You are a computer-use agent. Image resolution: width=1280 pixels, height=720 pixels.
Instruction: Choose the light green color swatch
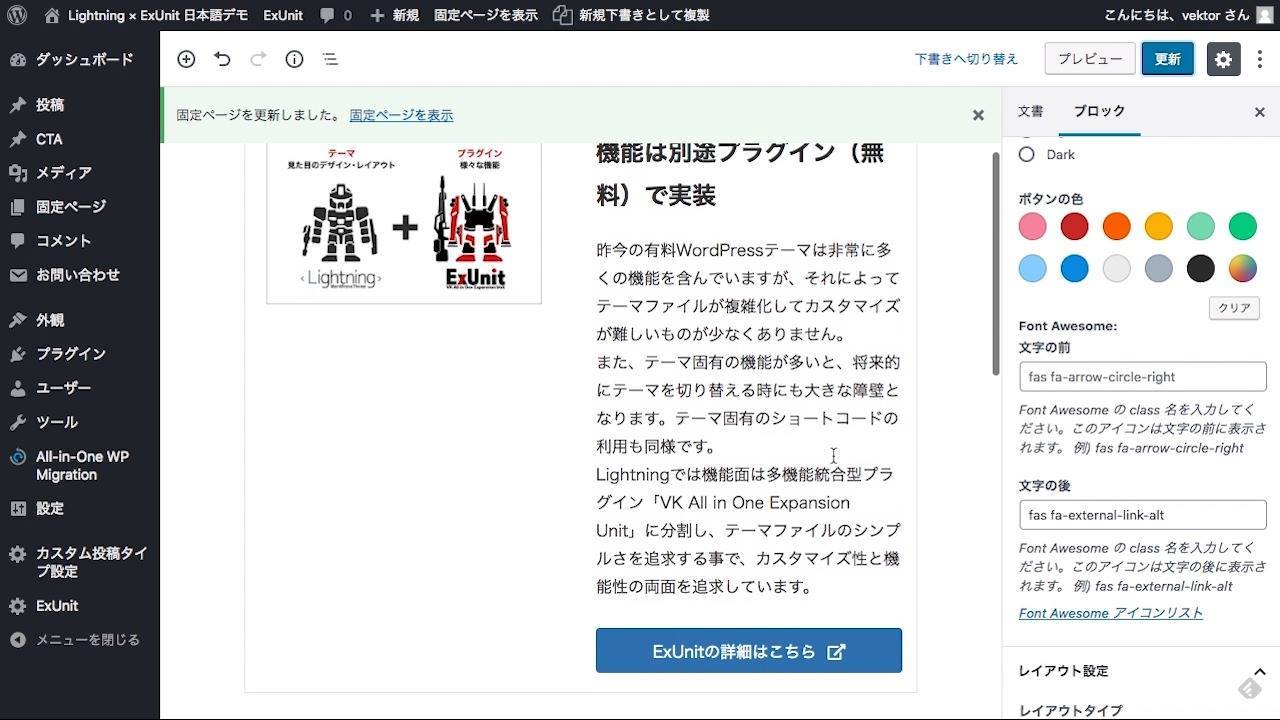coord(1200,226)
